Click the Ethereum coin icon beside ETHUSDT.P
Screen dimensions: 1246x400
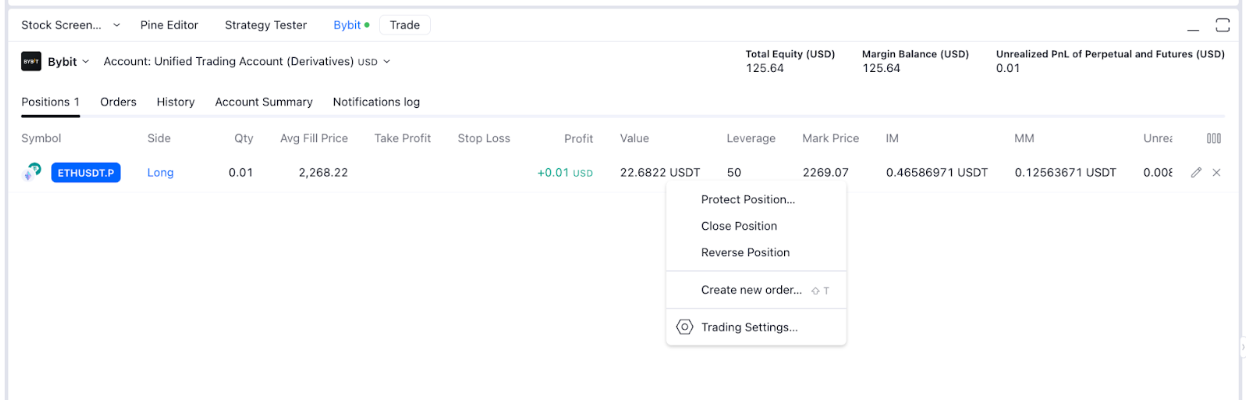pos(33,173)
